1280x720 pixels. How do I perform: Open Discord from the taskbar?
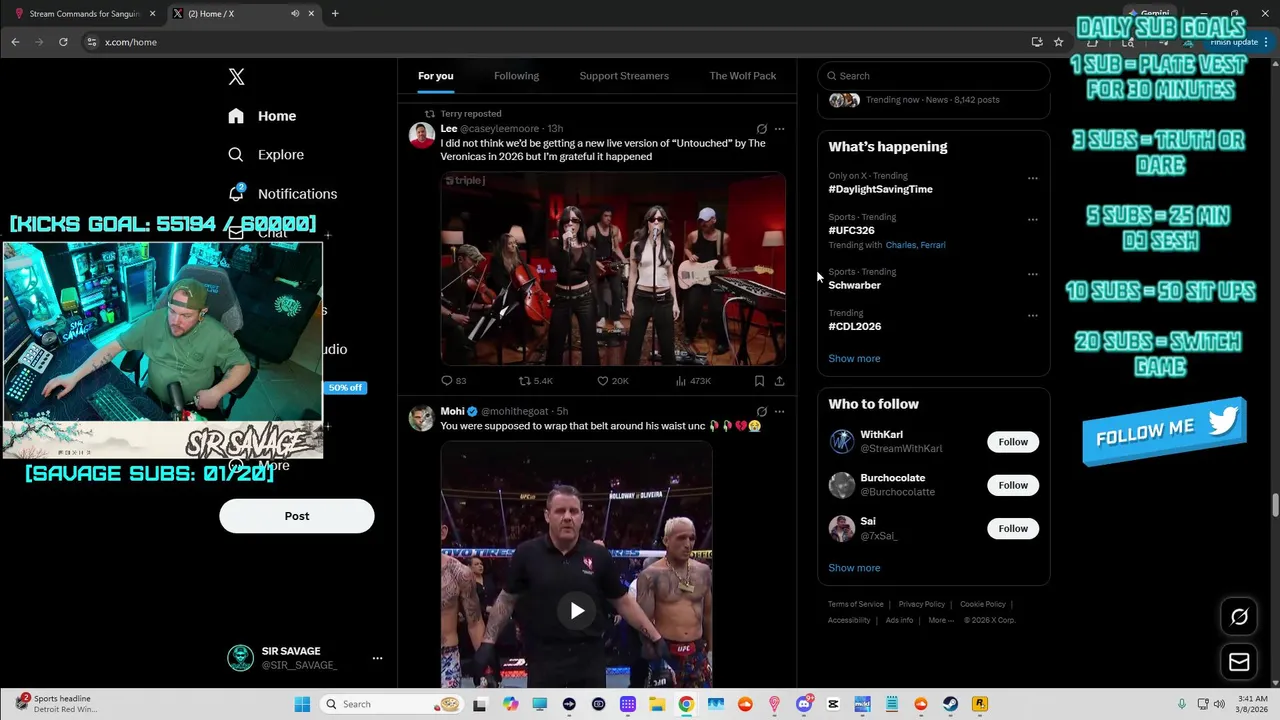pyautogui.click(x=804, y=704)
